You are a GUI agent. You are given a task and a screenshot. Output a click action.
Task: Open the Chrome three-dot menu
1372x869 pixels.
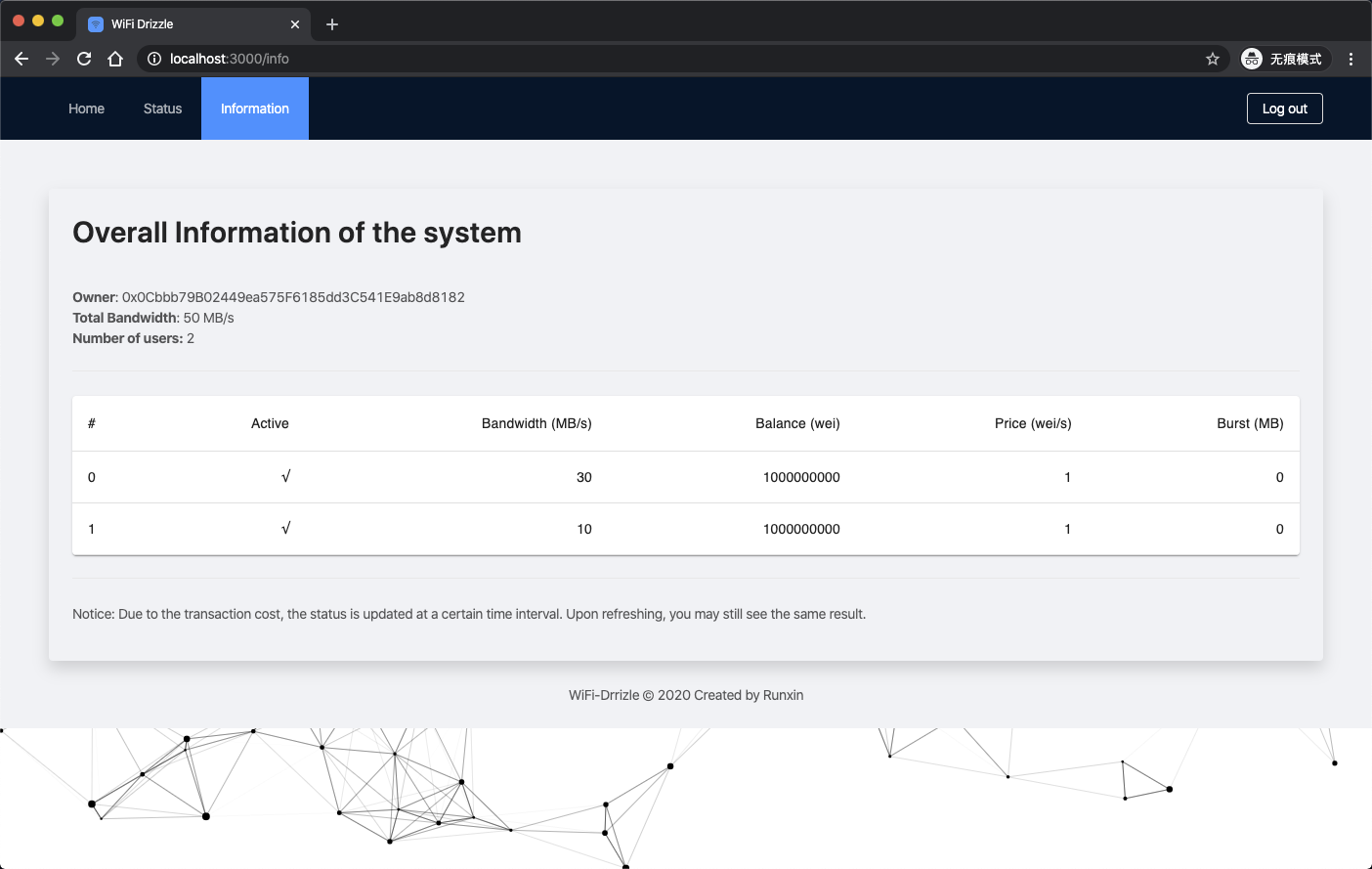tap(1351, 59)
